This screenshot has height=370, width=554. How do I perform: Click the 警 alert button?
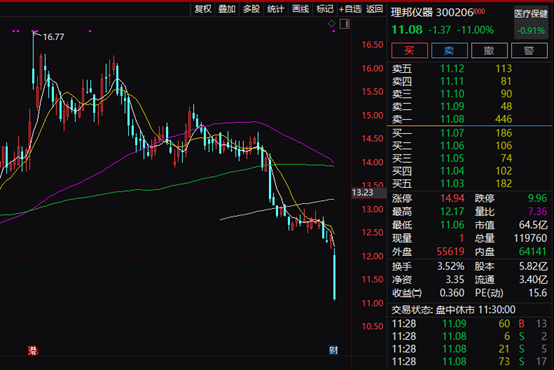[x=529, y=51]
